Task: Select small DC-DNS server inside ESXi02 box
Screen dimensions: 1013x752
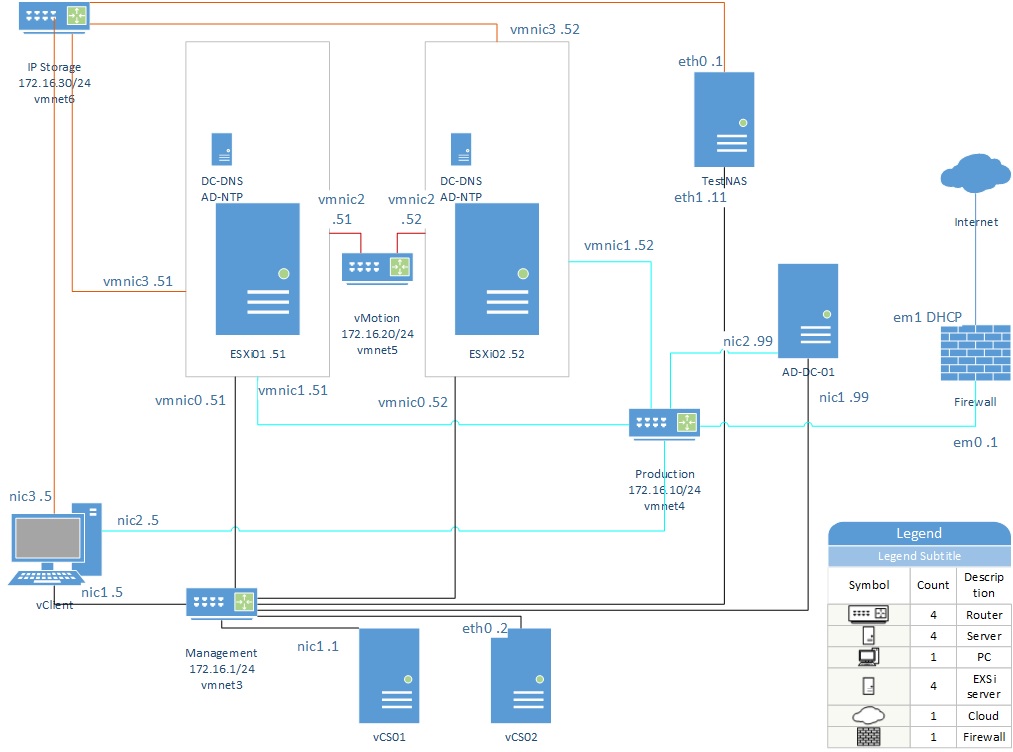Action: pyautogui.click(x=461, y=150)
